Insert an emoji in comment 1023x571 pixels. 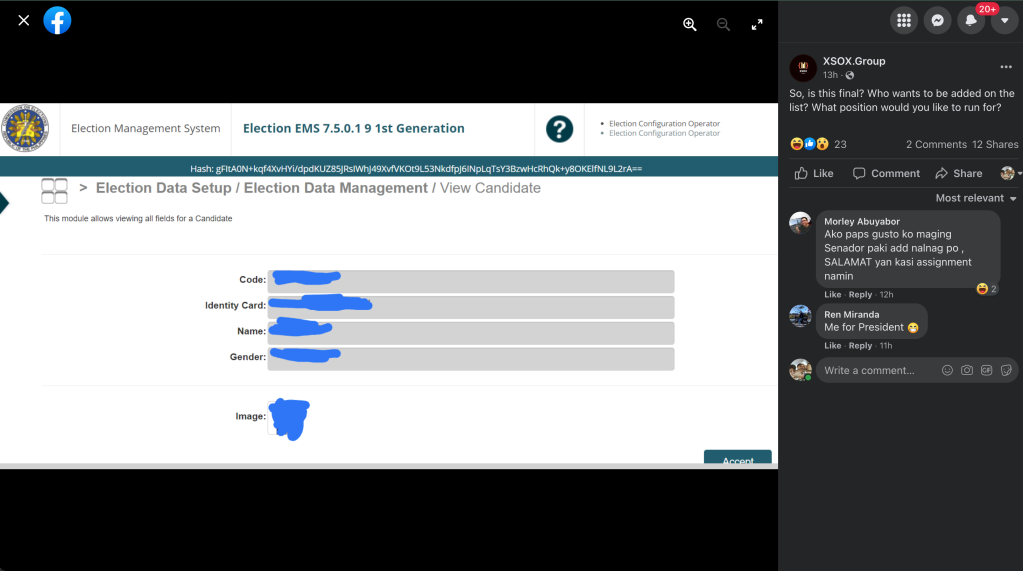[x=947, y=370]
